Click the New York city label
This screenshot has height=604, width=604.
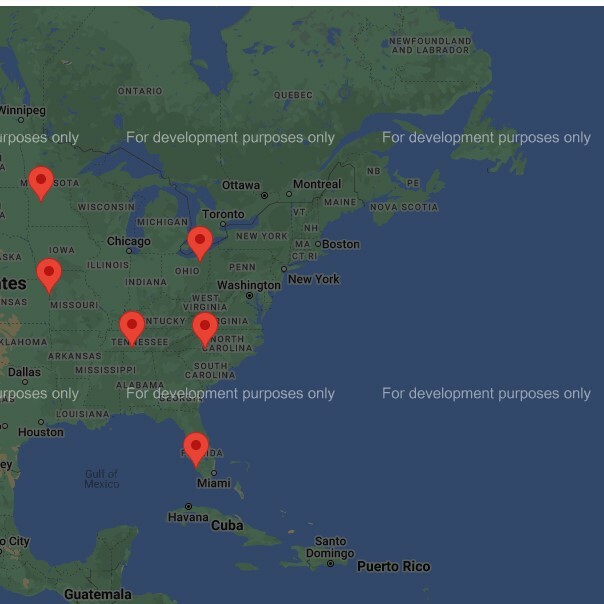coord(314,279)
